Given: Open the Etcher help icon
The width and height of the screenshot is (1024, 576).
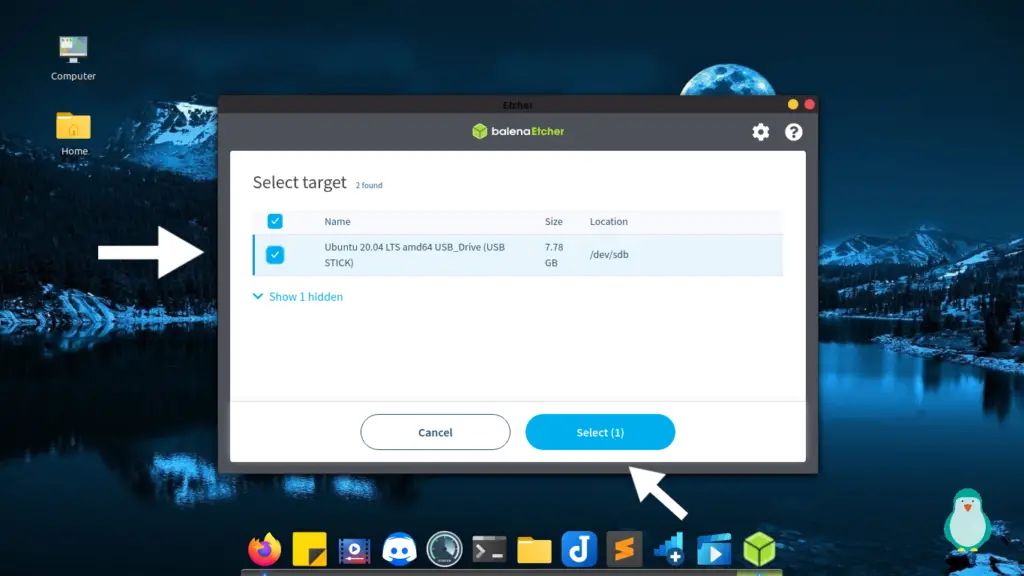Looking at the screenshot, I should tap(793, 132).
